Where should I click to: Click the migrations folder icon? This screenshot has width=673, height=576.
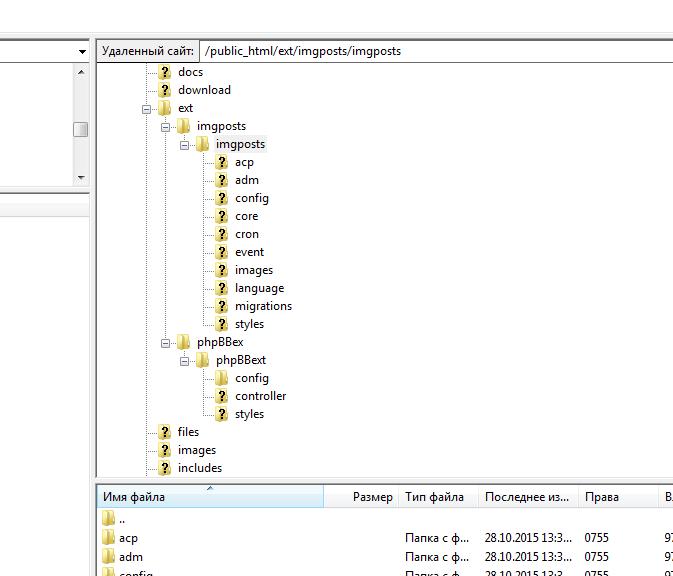222,306
